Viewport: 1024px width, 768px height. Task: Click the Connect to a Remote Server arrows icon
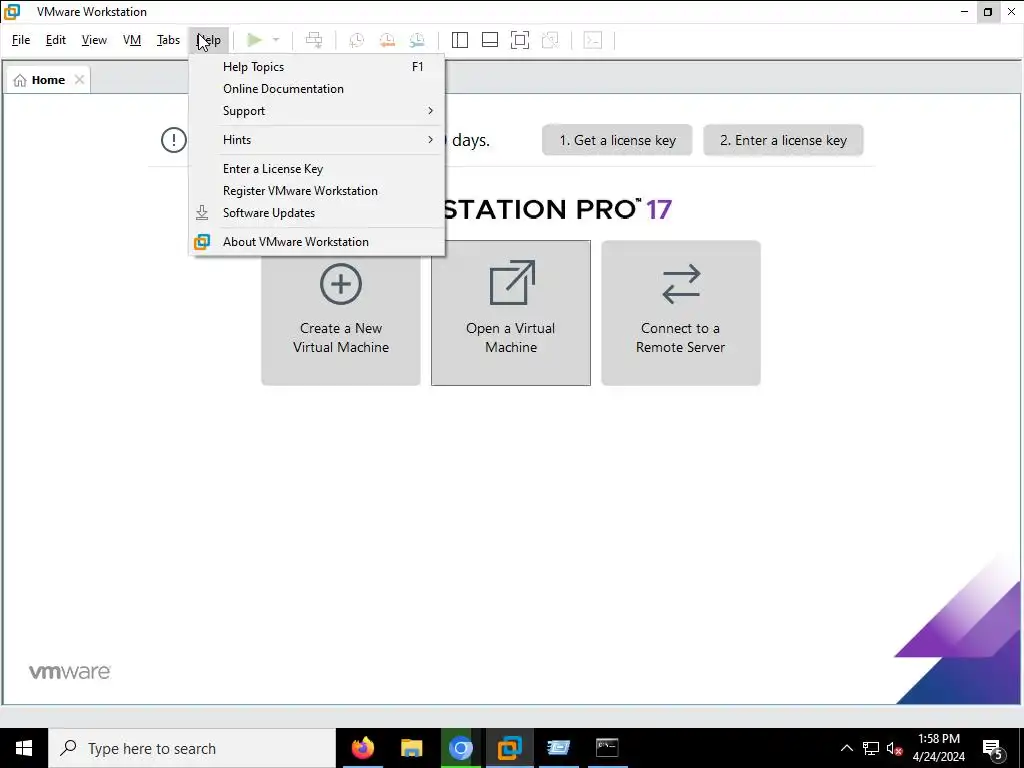[x=681, y=284]
